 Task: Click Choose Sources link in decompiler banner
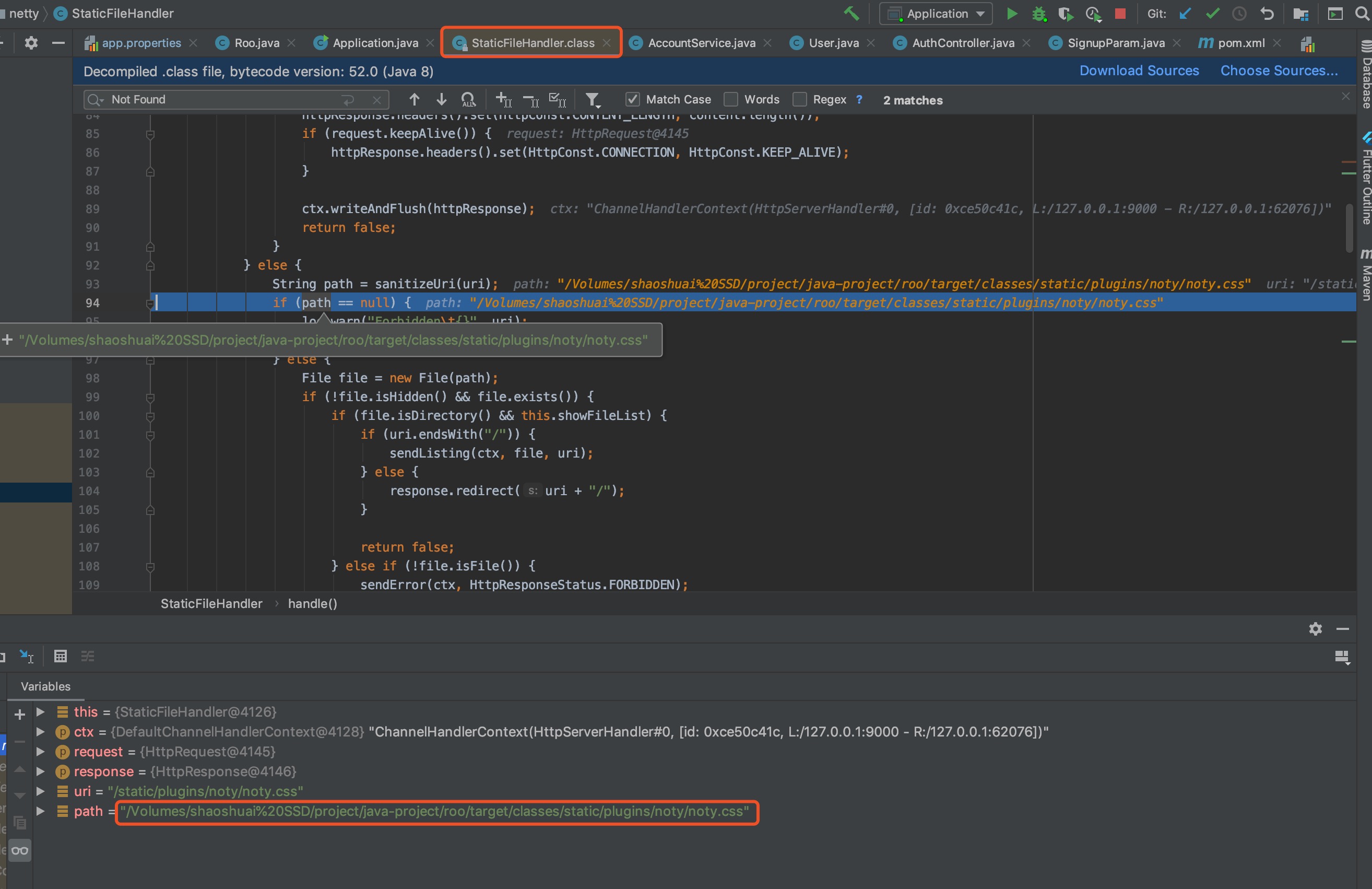tap(1279, 71)
